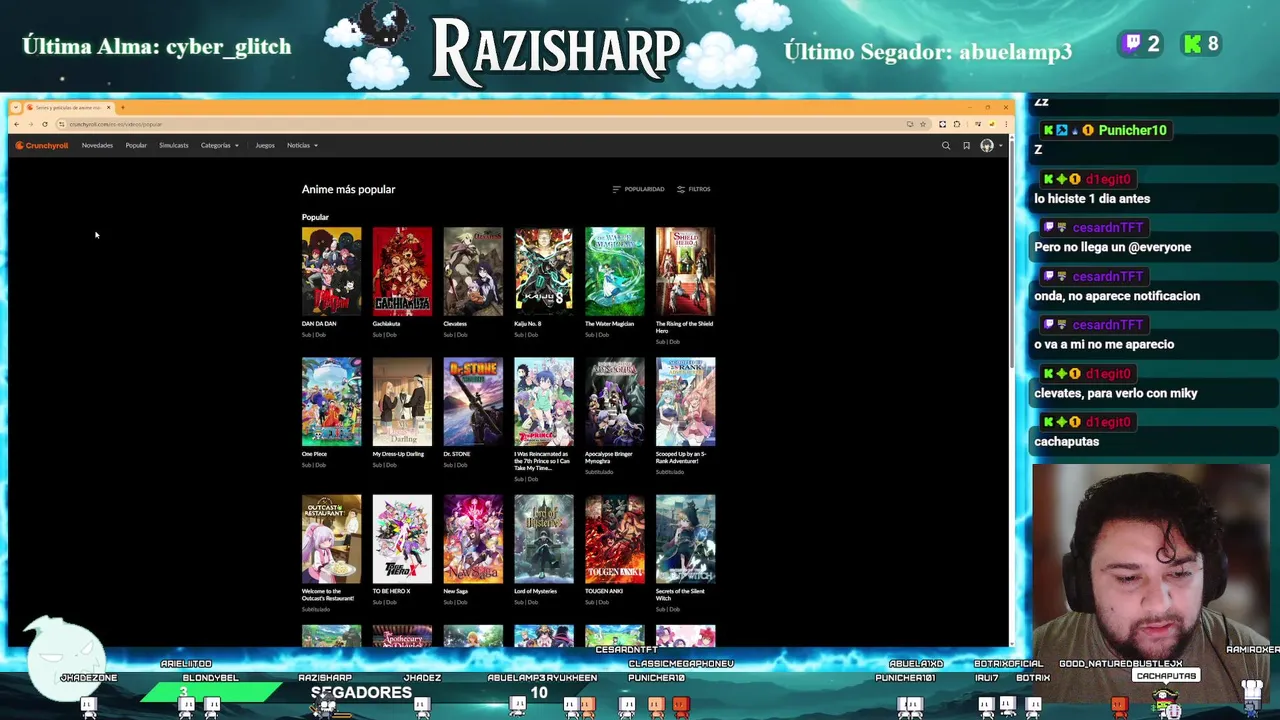Open the watchlist bookmark icon
1280x720 pixels.
[966, 146]
